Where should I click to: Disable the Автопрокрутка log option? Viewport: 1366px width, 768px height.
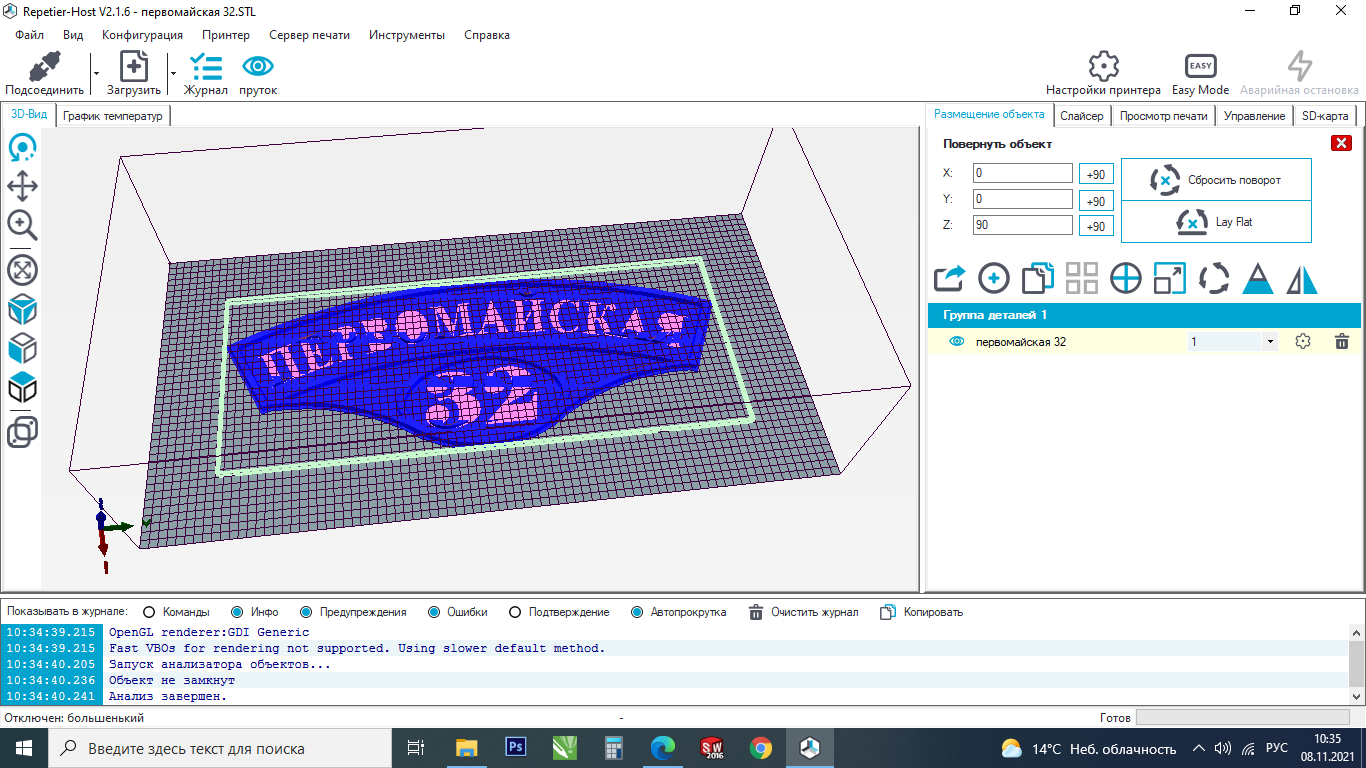coord(637,612)
